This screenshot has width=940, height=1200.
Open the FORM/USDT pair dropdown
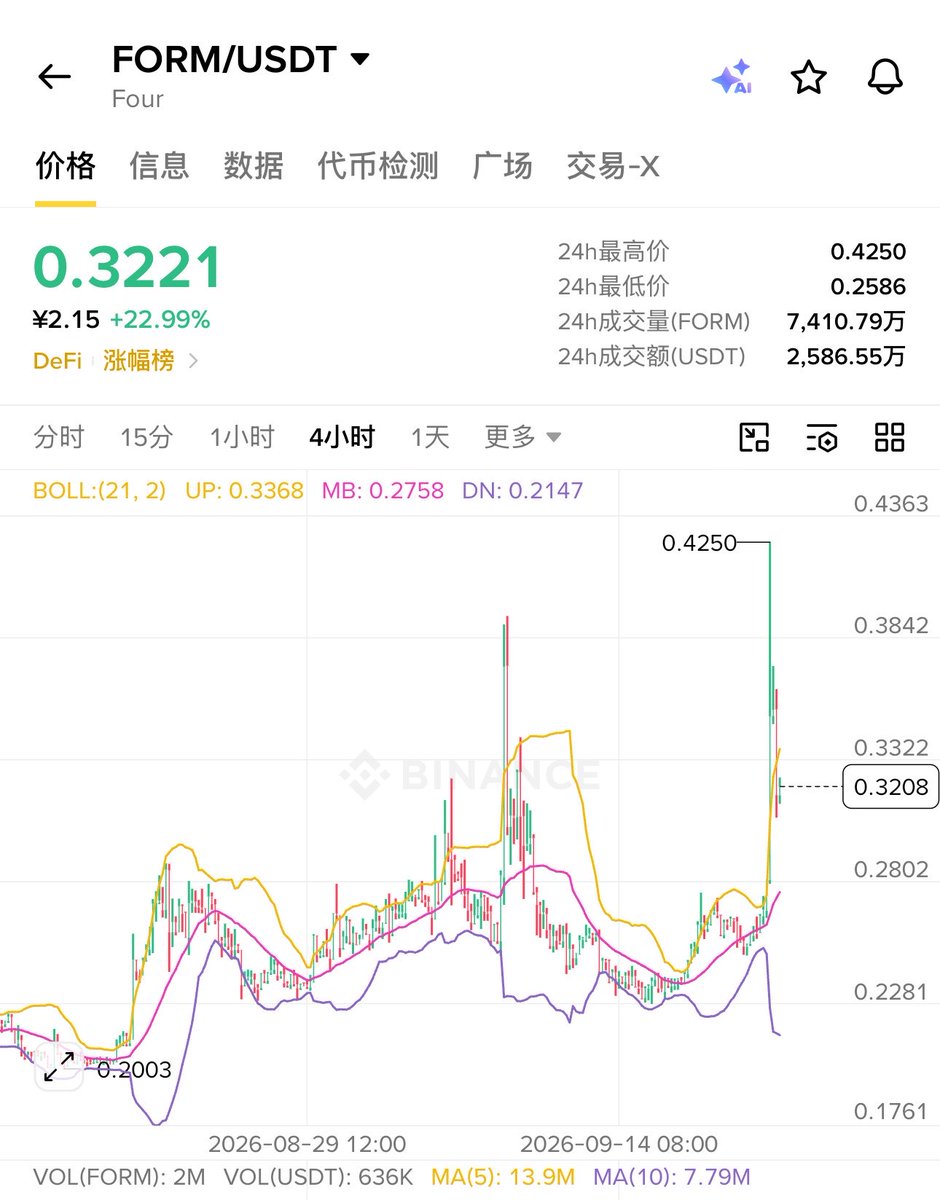(360, 60)
